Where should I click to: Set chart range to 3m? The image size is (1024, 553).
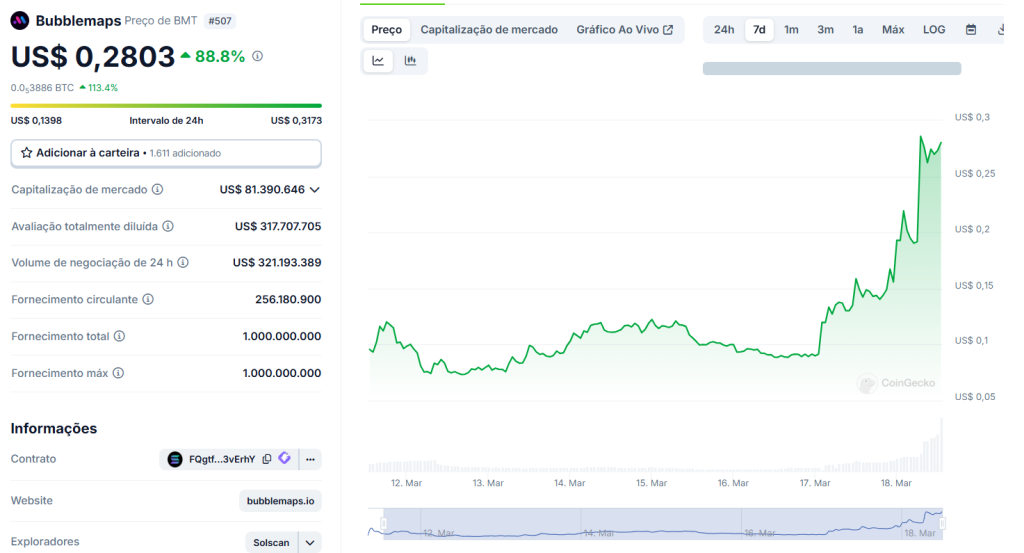pyautogui.click(x=825, y=29)
